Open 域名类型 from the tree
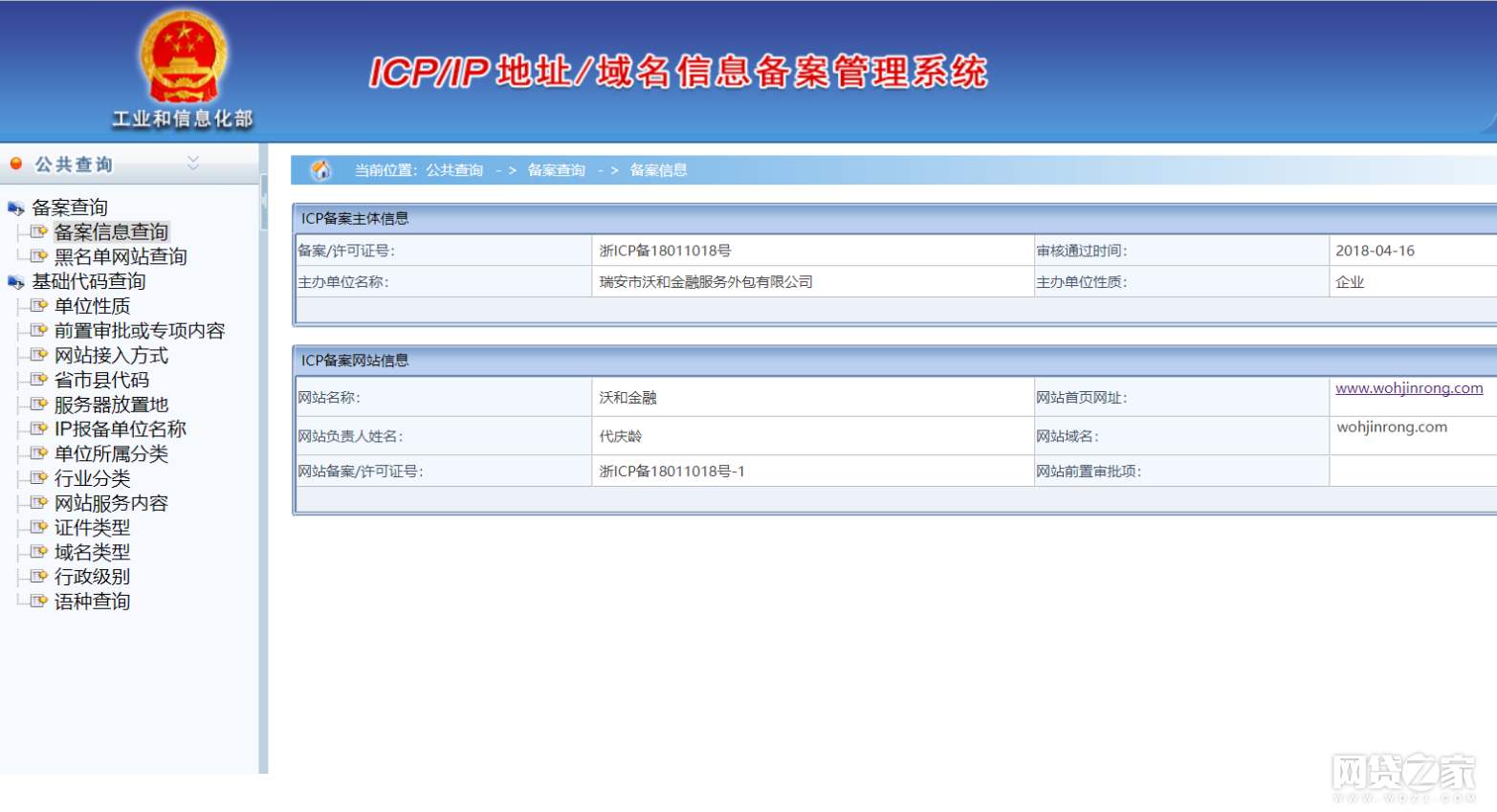Screen dimensions: 1497x812 [92, 552]
